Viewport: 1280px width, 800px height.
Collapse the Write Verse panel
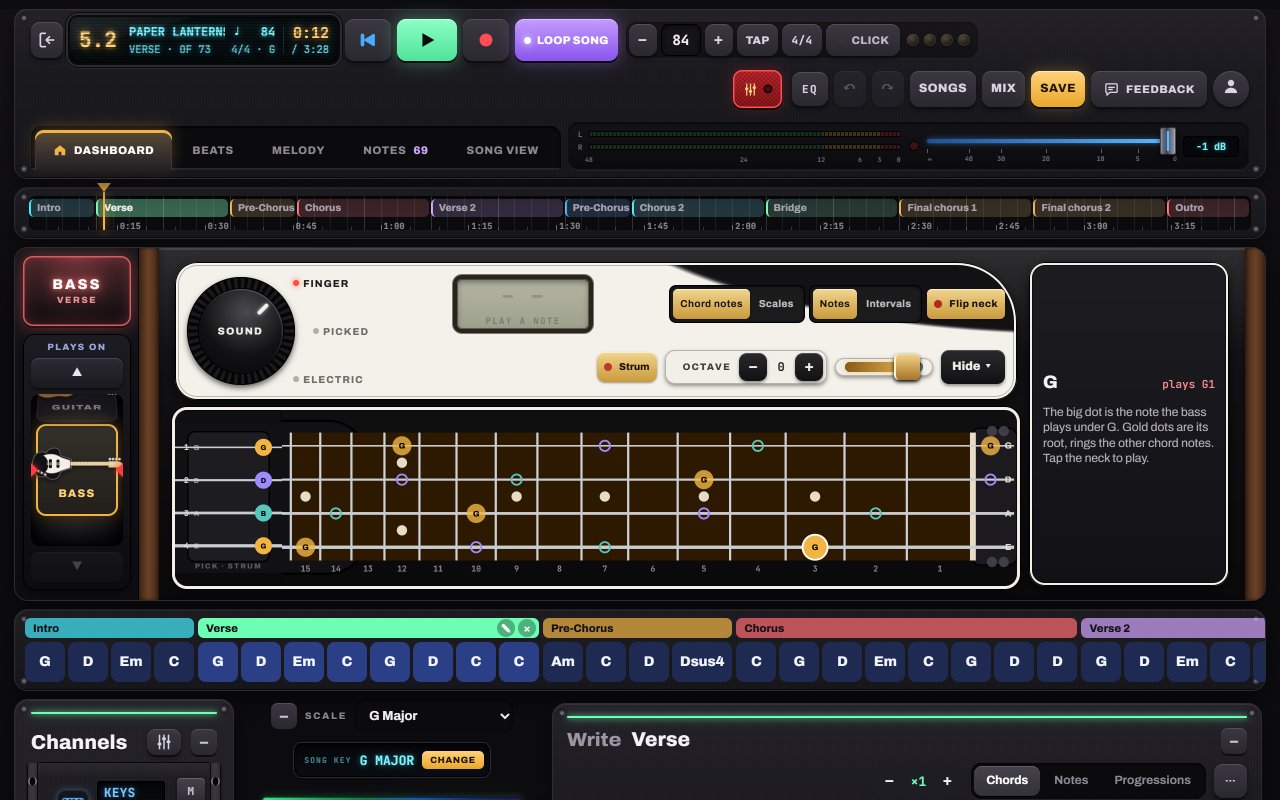click(1234, 741)
